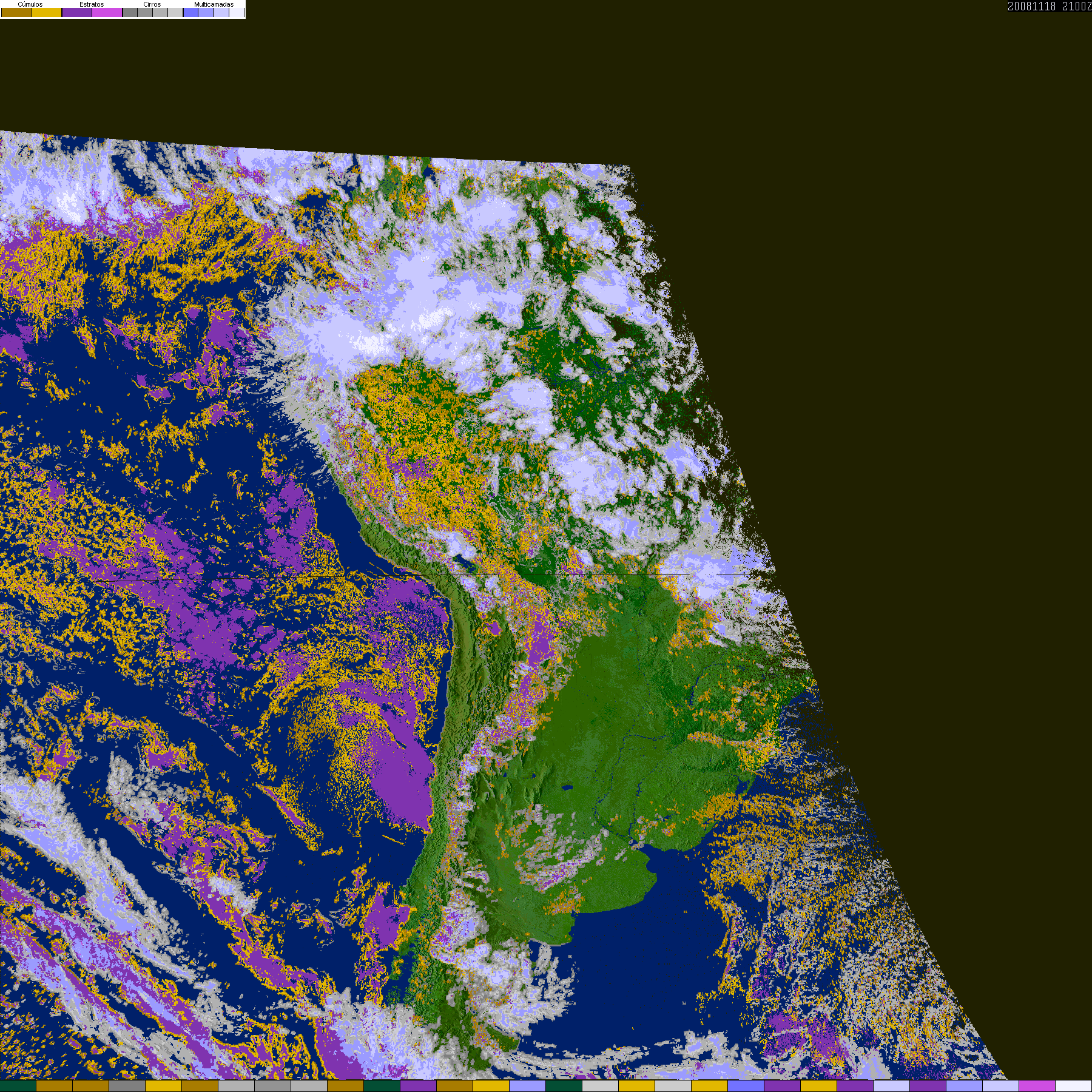Choose the palest Multicamadas legend swatch
The image size is (1092, 1092).
236,13
